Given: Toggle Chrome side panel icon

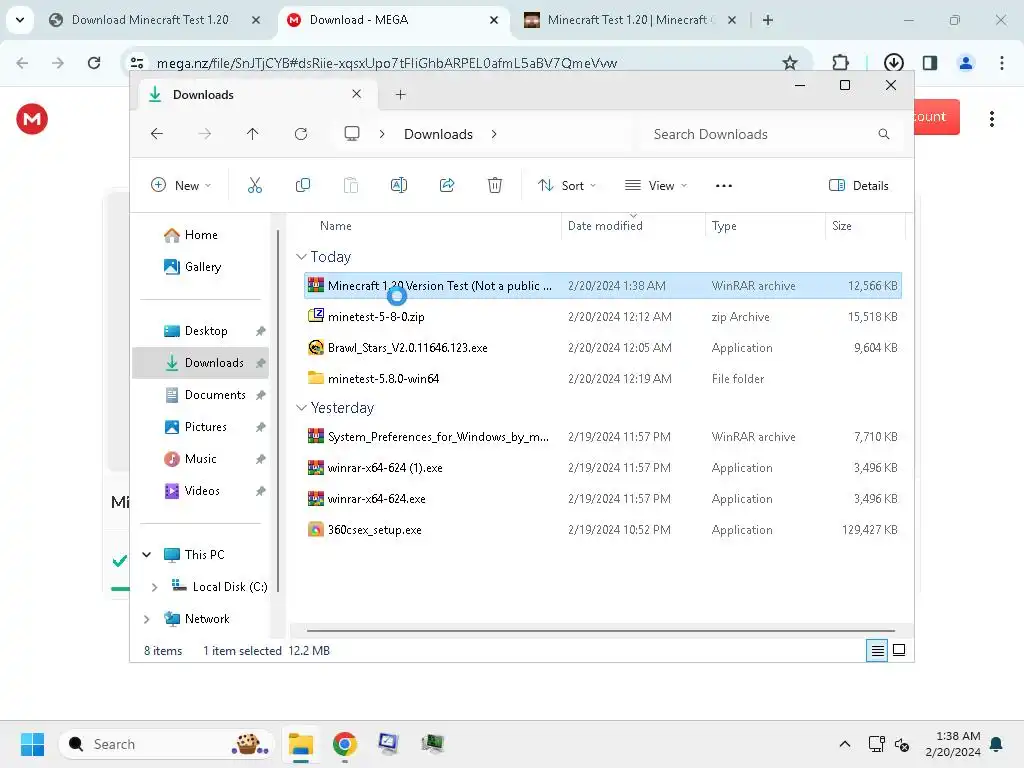Looking at the screenshot, I should (x=930, y=63).
